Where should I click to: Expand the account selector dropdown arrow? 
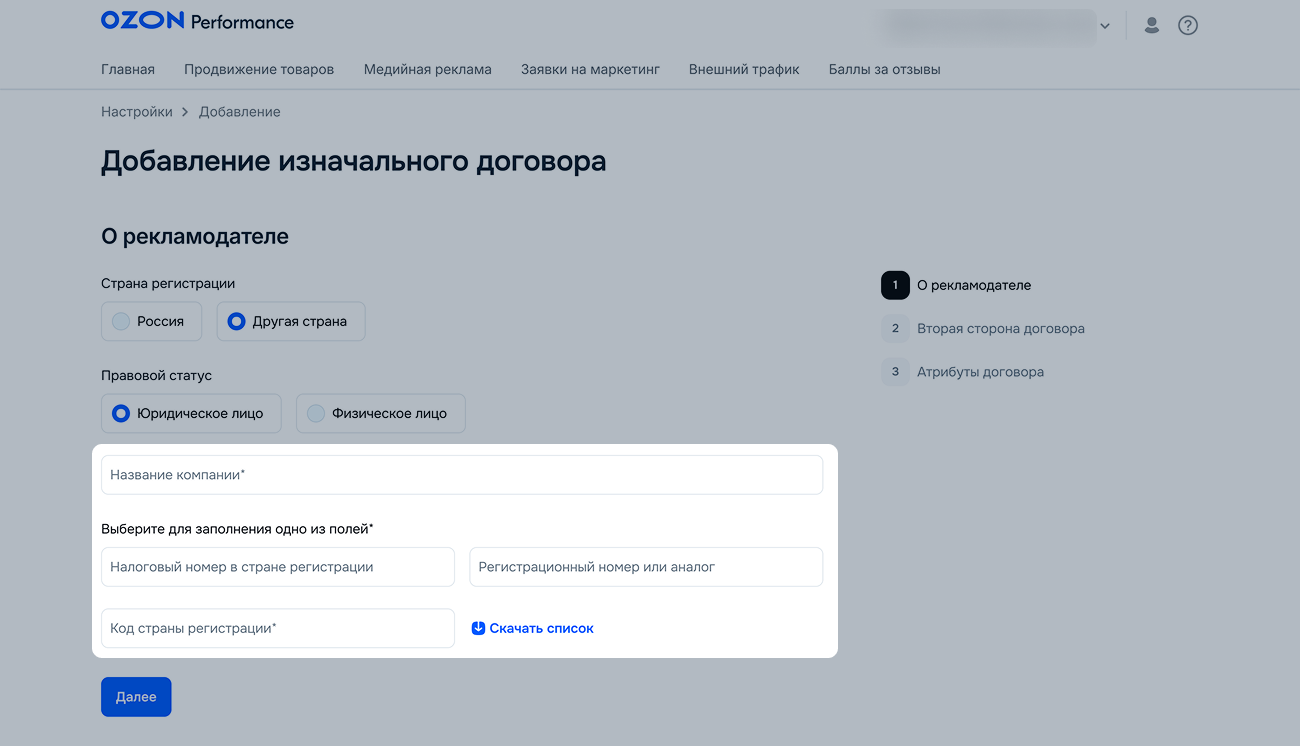click(x=1105, y=26)
